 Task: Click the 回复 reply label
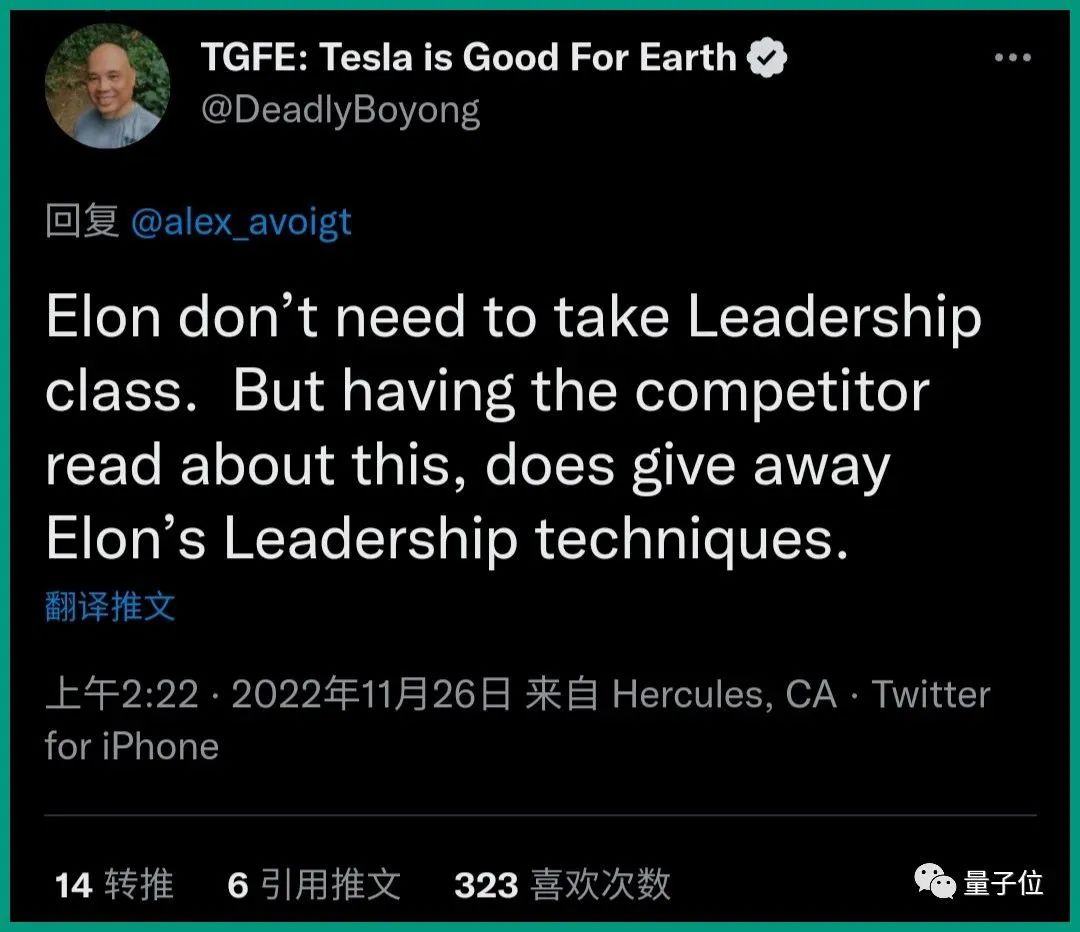82,221
